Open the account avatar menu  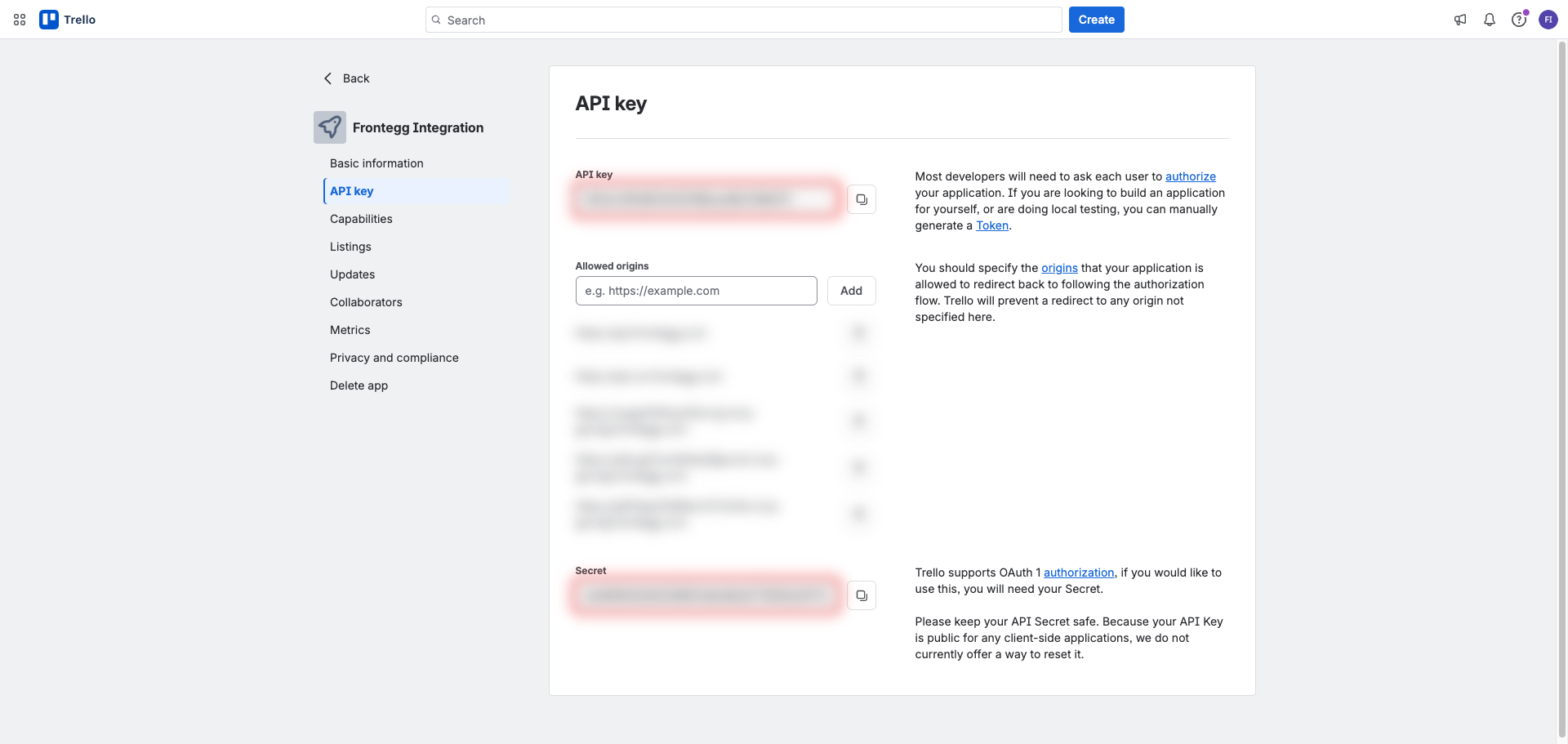[1548, 20]
